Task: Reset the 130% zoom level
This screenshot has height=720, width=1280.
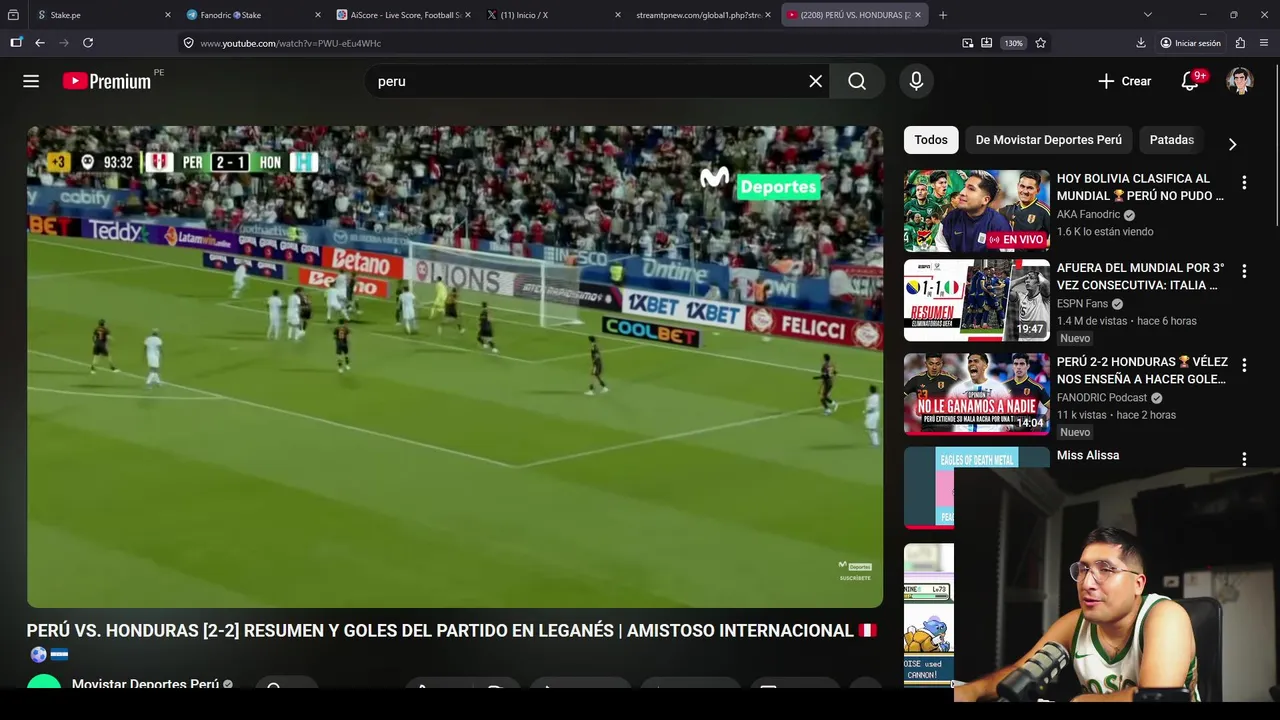Action: coord(1014,43)
